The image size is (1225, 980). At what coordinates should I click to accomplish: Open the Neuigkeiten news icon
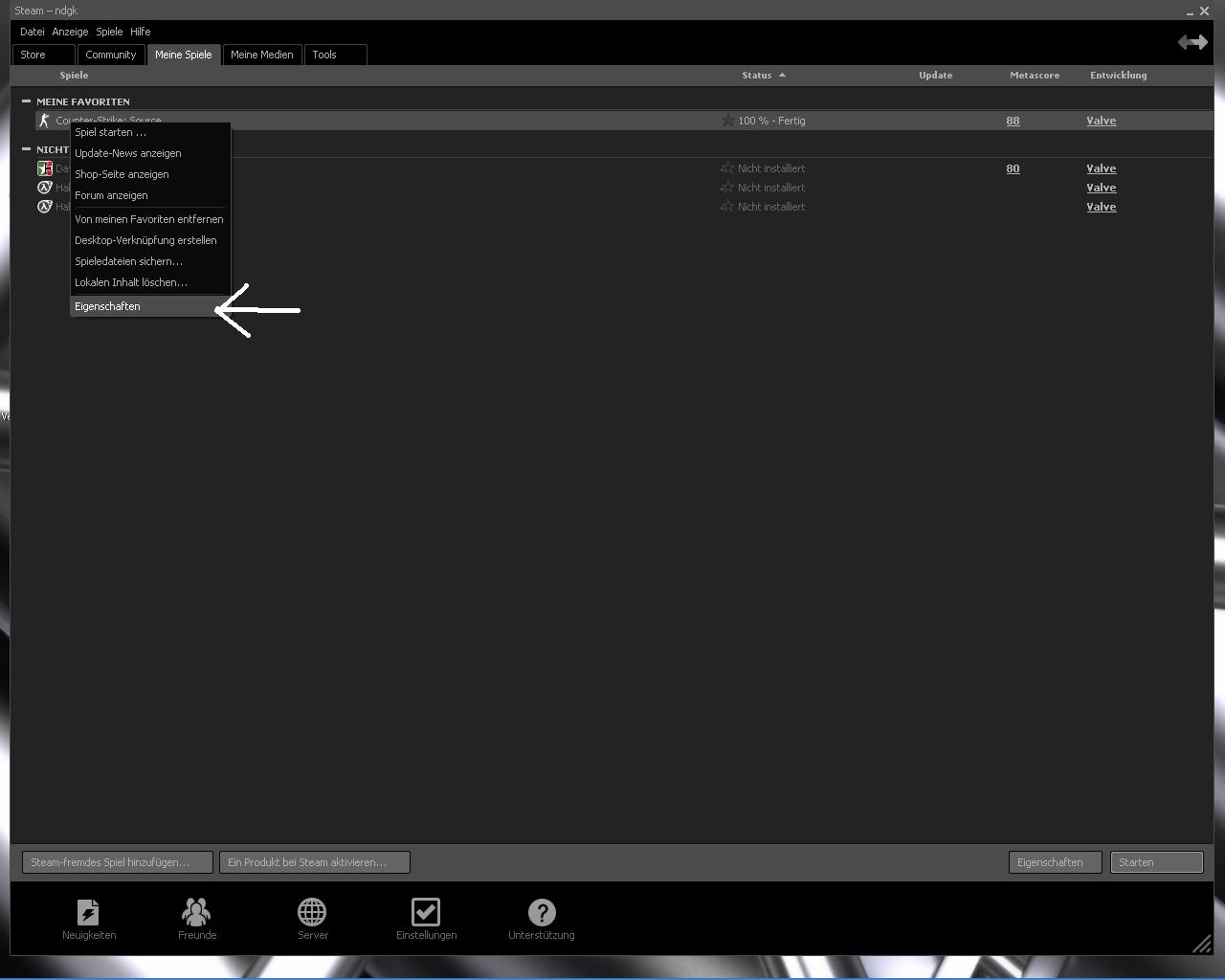pyautogui.click(x=88, y=913)
